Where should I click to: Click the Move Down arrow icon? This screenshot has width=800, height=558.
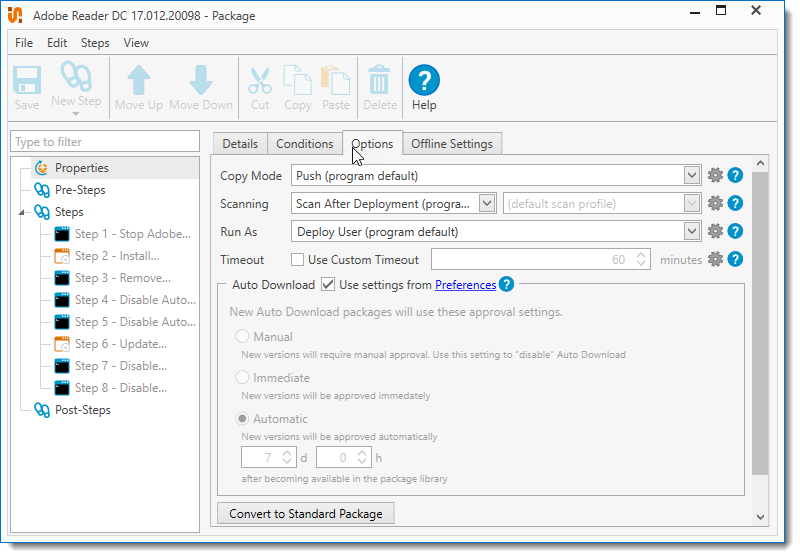tap(201, 80)
